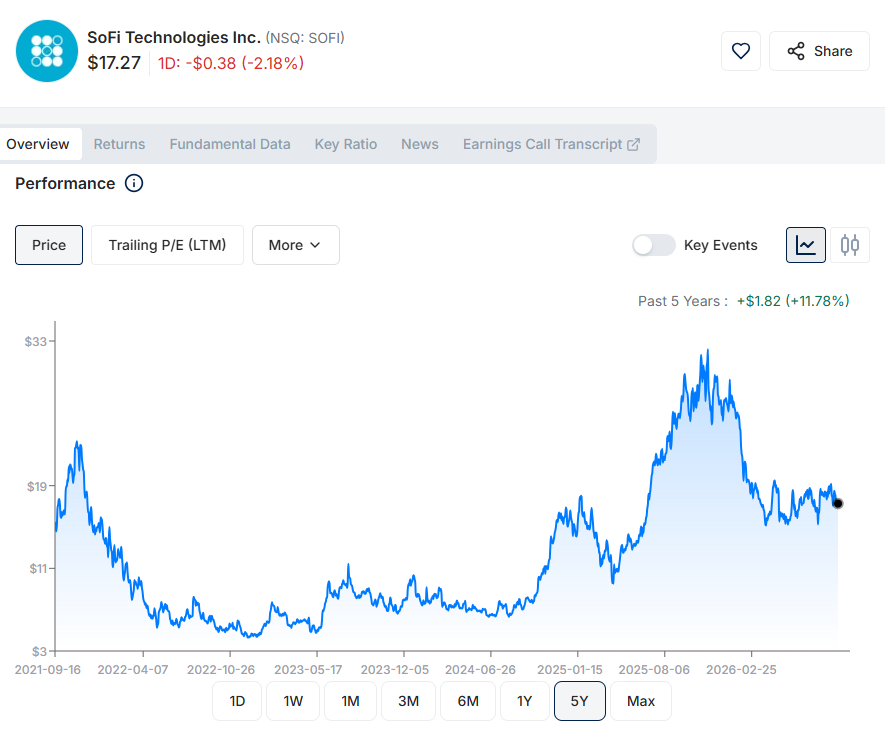
Task: Click the $19 price axis label
Action: pos(37,486)
